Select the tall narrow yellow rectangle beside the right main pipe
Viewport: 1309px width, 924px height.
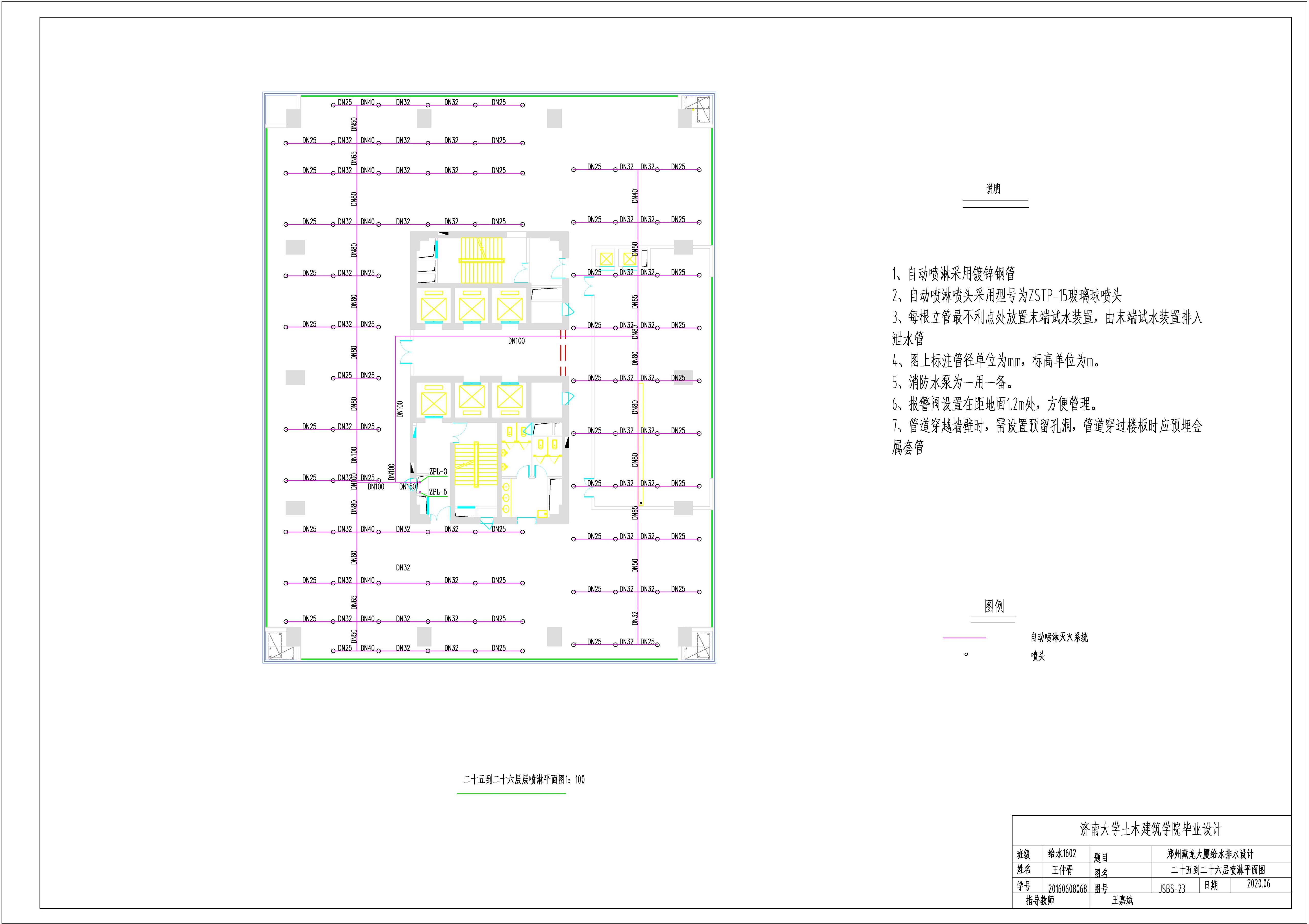(641, 444)
